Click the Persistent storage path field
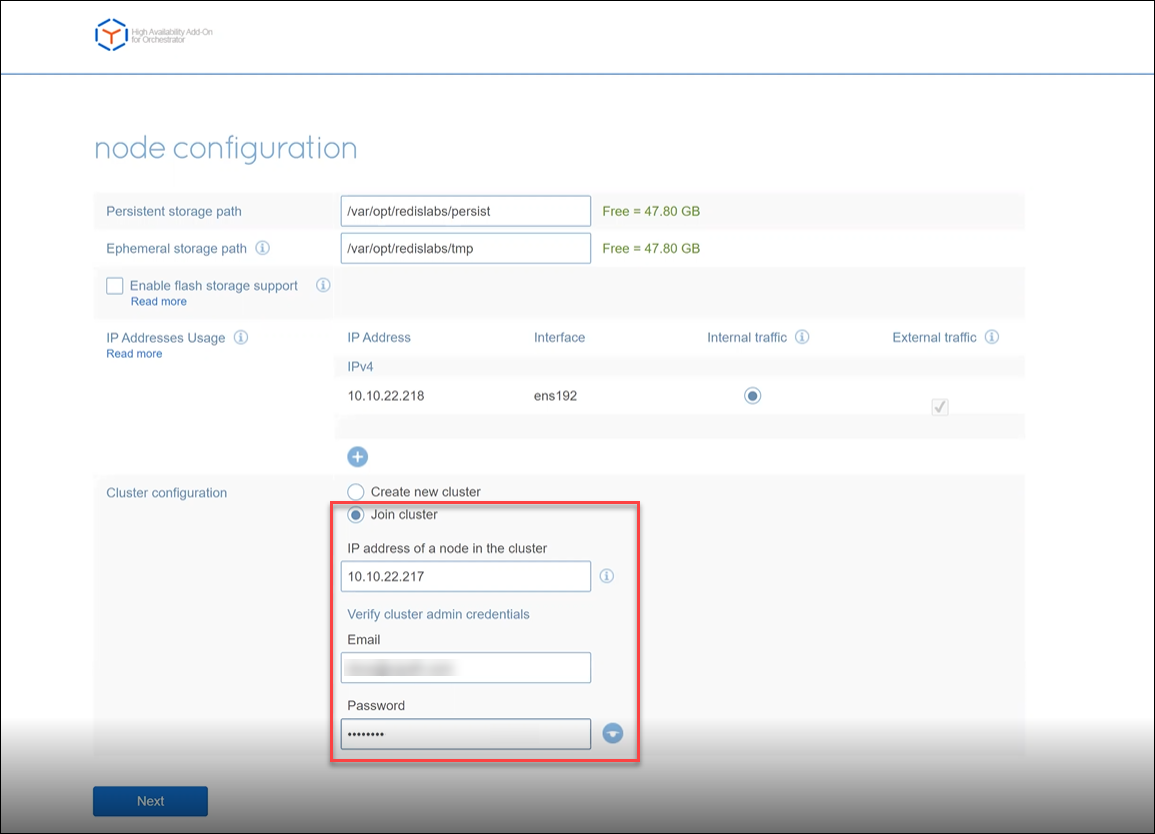The height and width of the screenshot is (834, 1155). pos(465,211)
